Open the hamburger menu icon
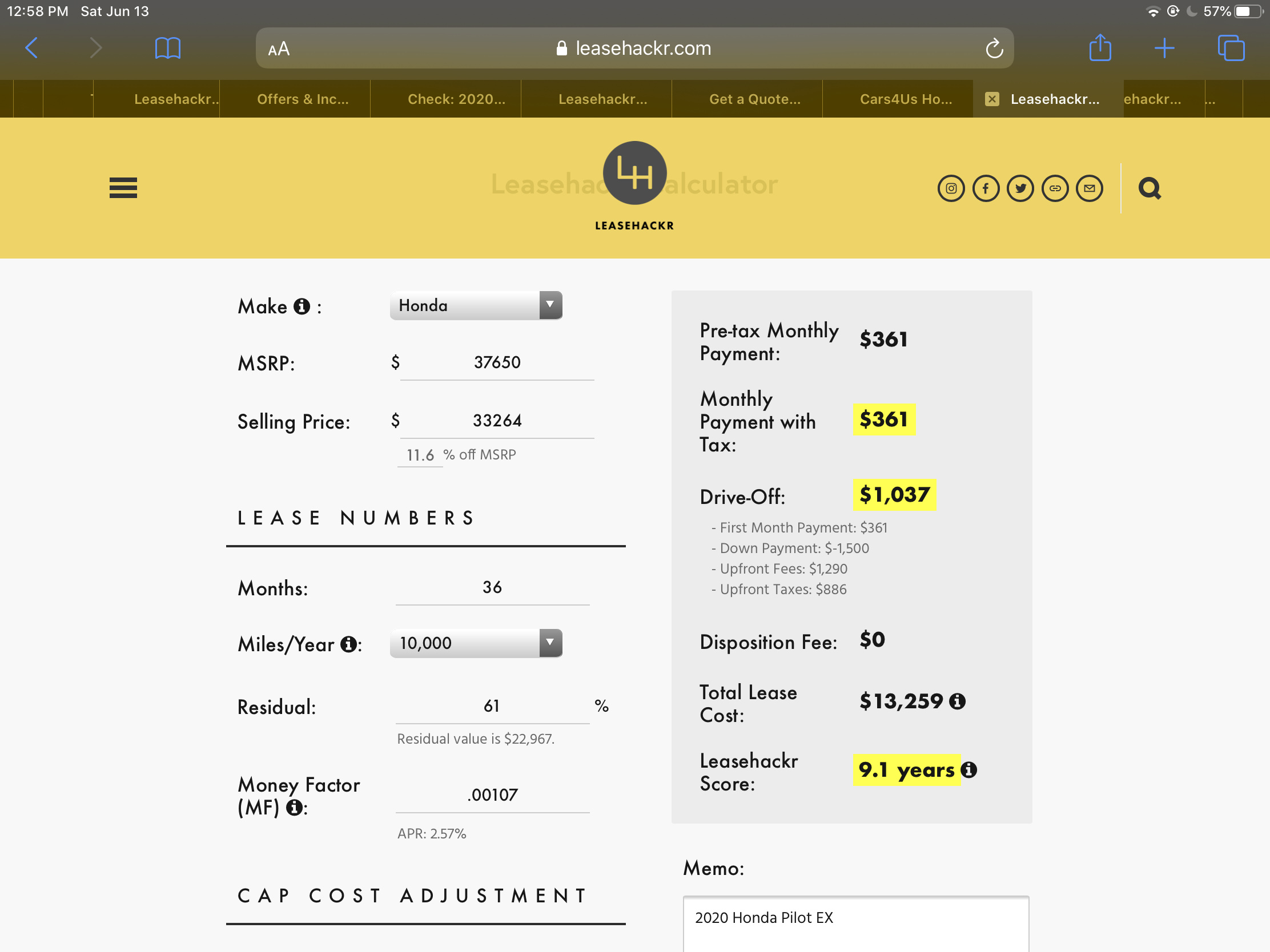 tap(123, 188)
